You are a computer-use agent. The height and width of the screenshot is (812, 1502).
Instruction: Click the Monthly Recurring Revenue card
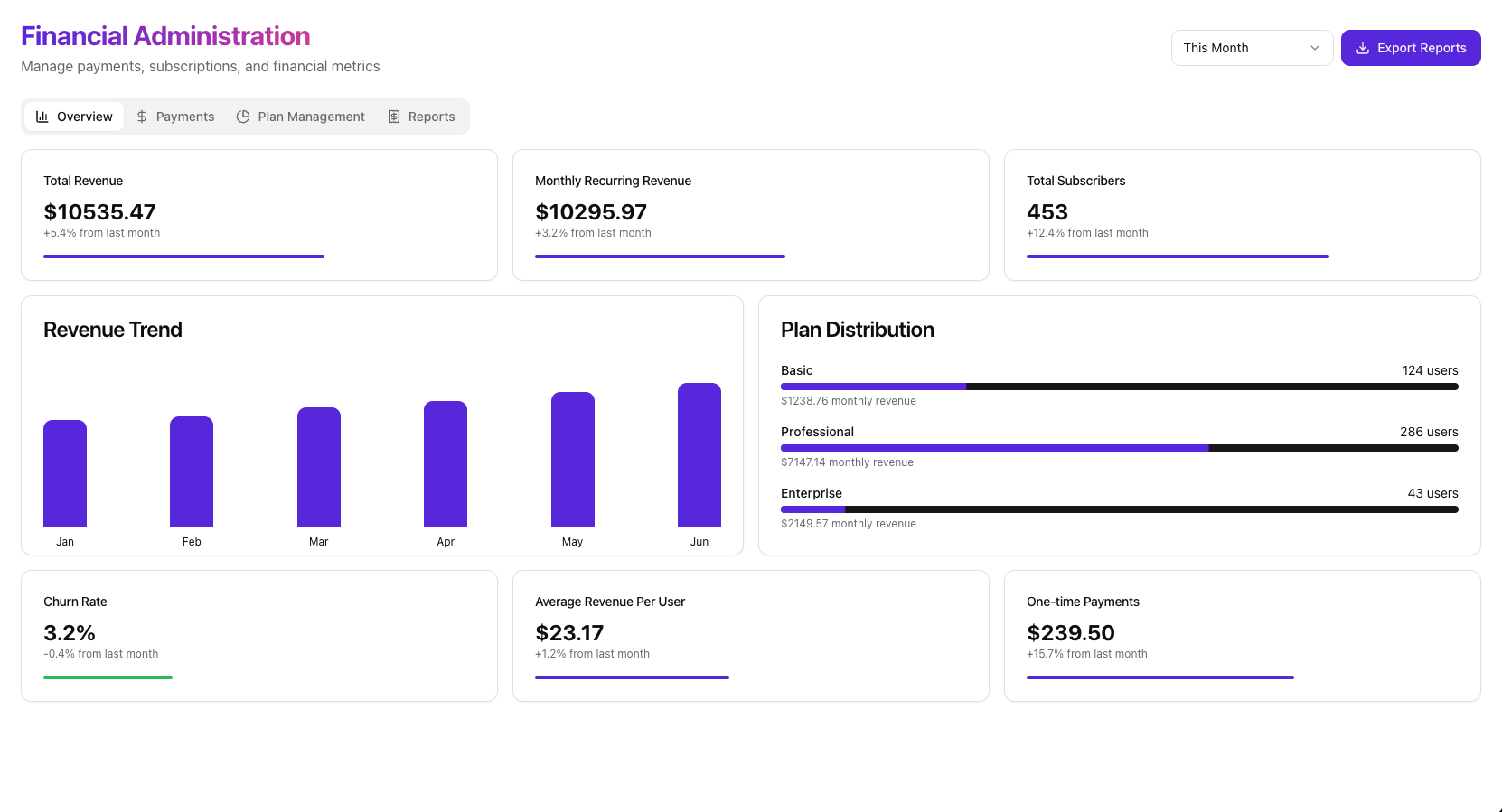click(750, 215)
